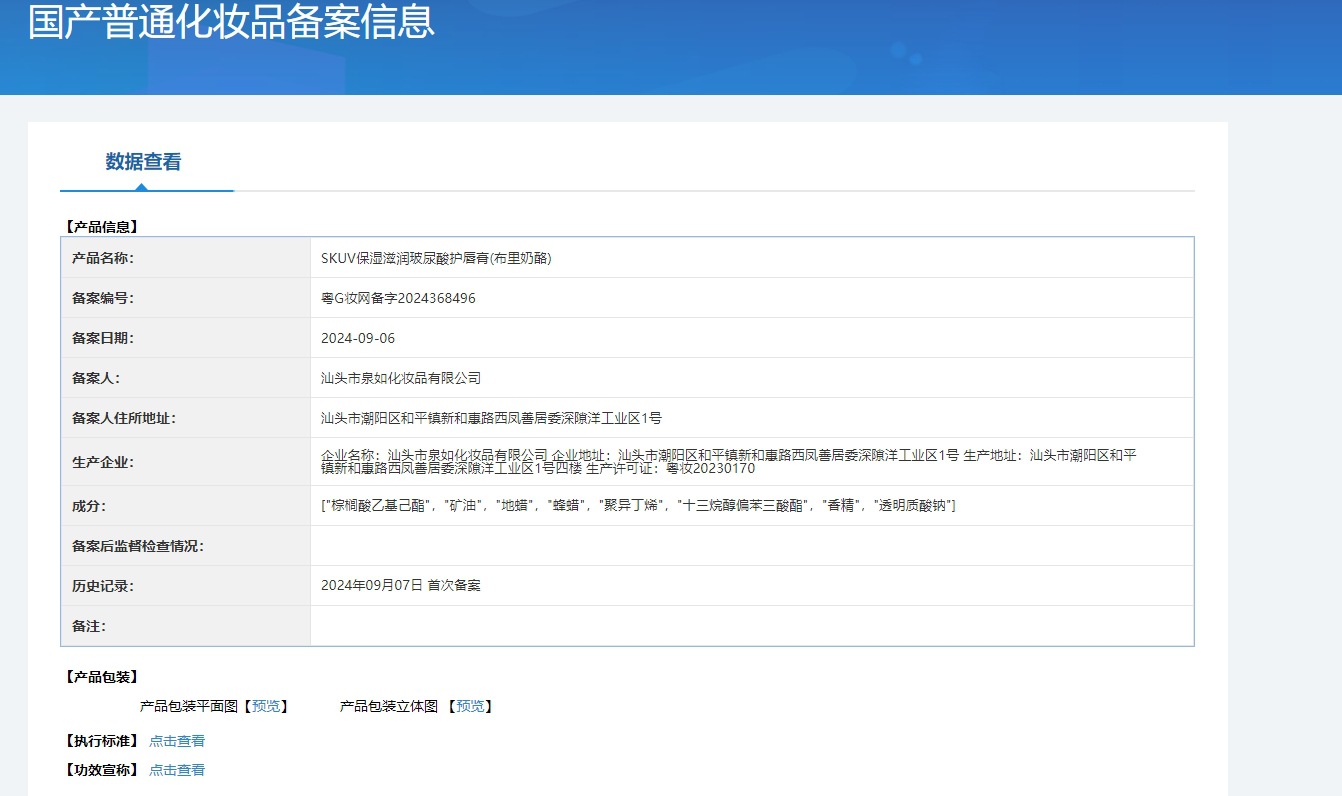Click the page title 国产普通化妆品备案信息
1342x796 pixels.
231,22
